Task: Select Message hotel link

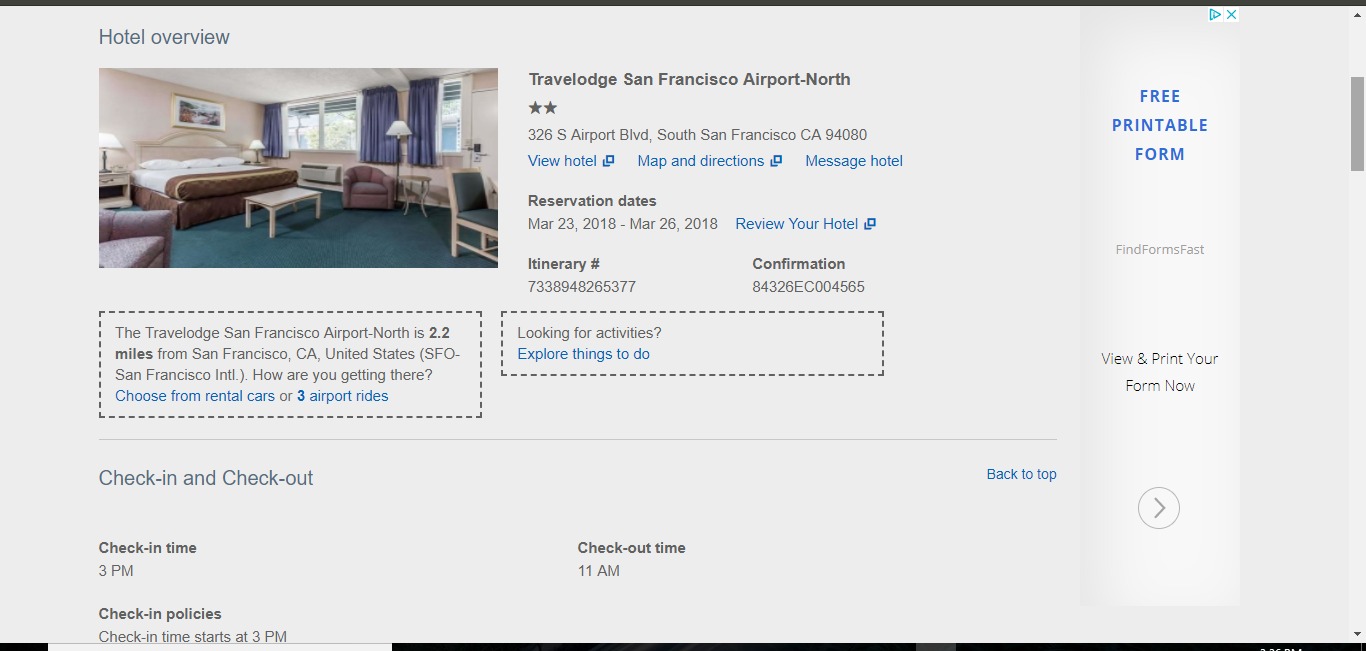Action: coord(854,161)
